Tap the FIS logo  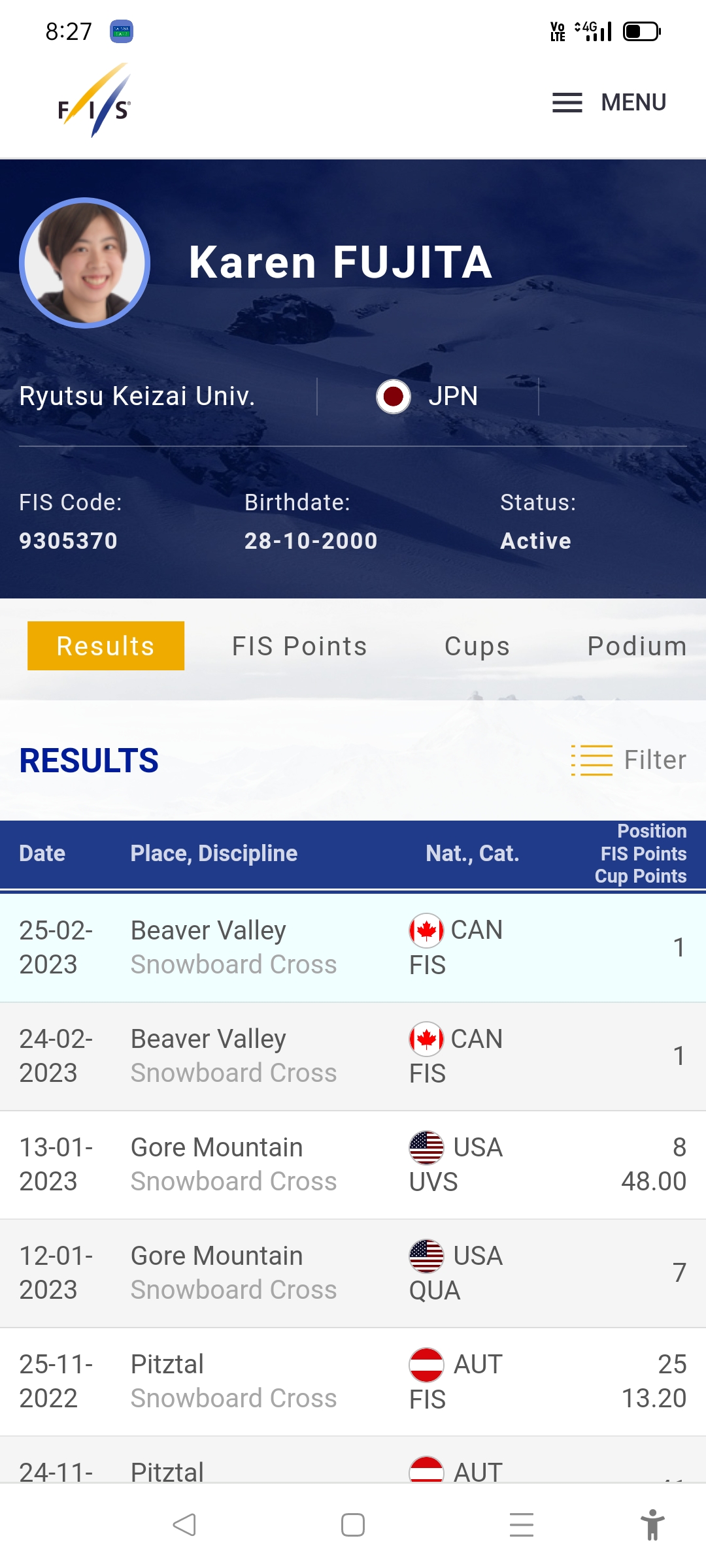coord(95,101)
